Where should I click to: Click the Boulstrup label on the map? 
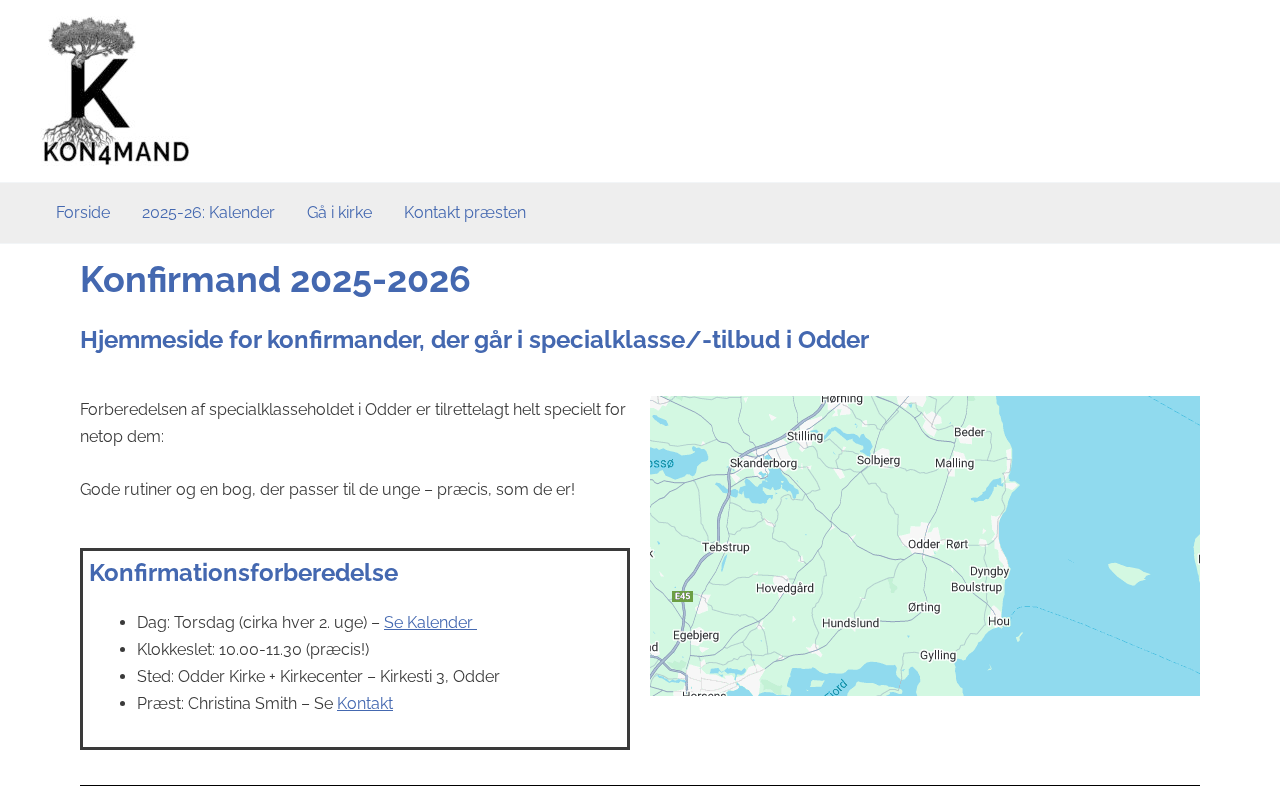point(977,587)
